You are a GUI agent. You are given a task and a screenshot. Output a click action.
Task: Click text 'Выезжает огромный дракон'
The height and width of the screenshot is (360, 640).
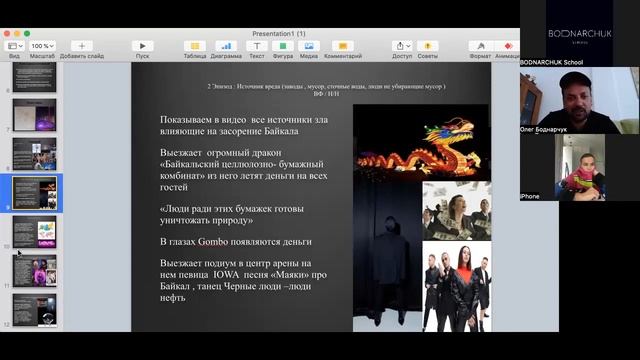pos(221,153)
